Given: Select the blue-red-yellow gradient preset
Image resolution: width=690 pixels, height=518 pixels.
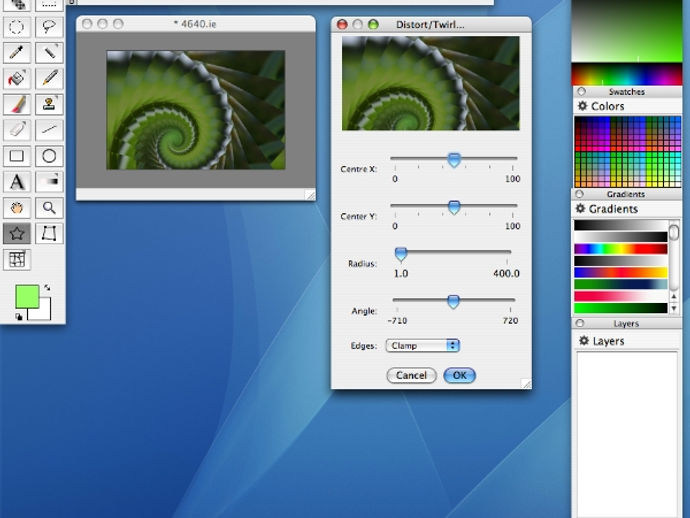Looking at the screenshot, I should pos(620,273).
